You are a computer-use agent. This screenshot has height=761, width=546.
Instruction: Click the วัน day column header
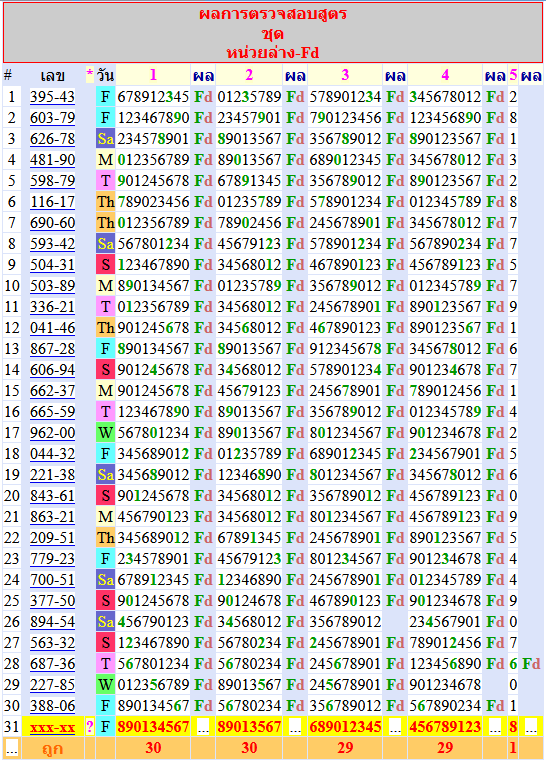(x=105, y=75)
